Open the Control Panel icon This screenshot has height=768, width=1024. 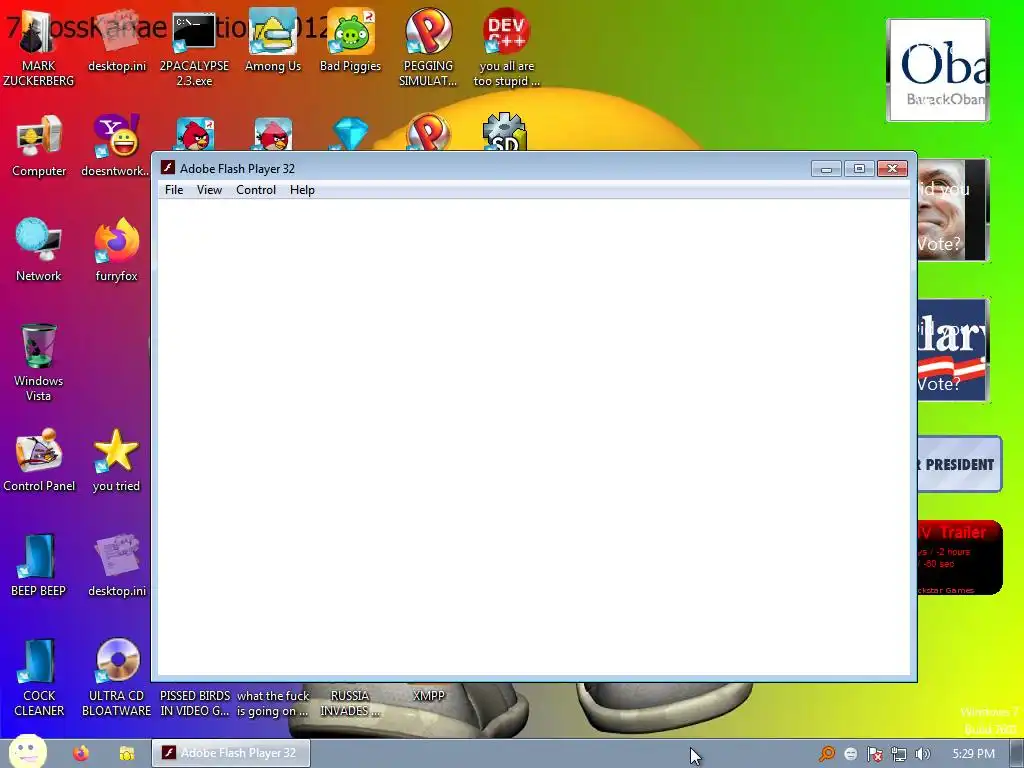(39, 461)
